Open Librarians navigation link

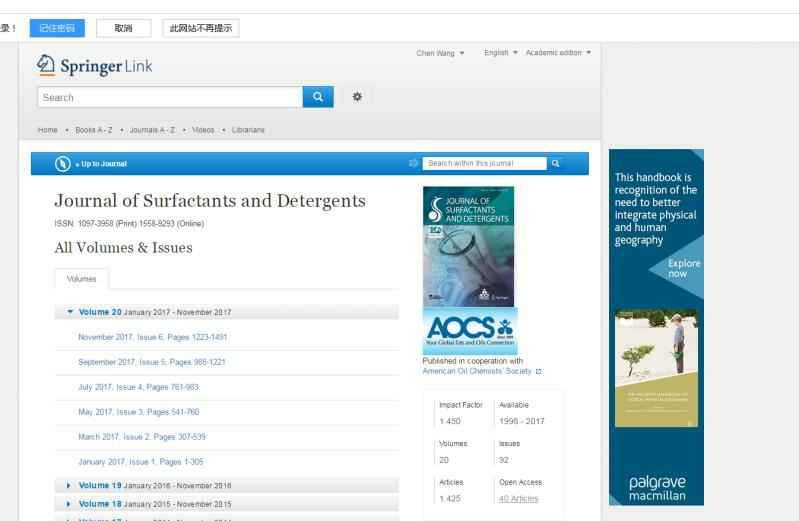tap(248, 130)
